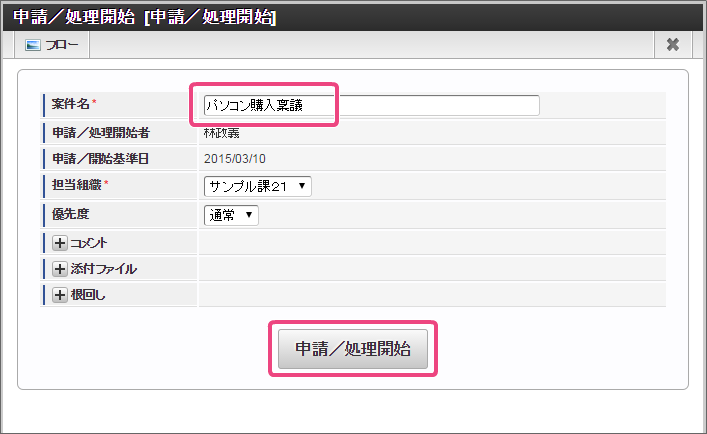This screenshot has height=434, width=707.
Task: Expand the コメント section label
Action: (89, 242)
